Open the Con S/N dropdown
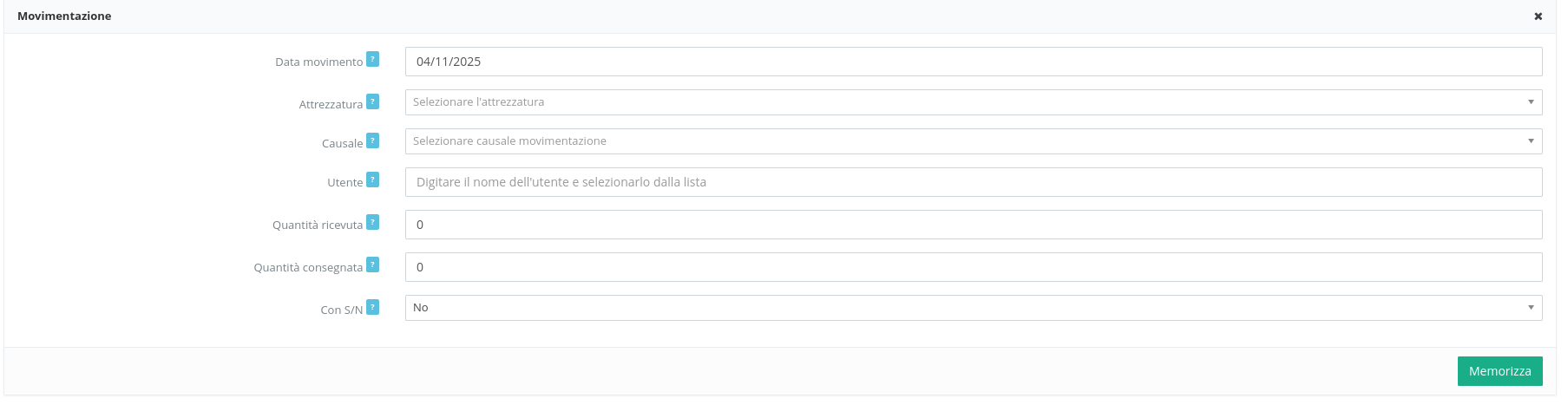 pos(963,308)
